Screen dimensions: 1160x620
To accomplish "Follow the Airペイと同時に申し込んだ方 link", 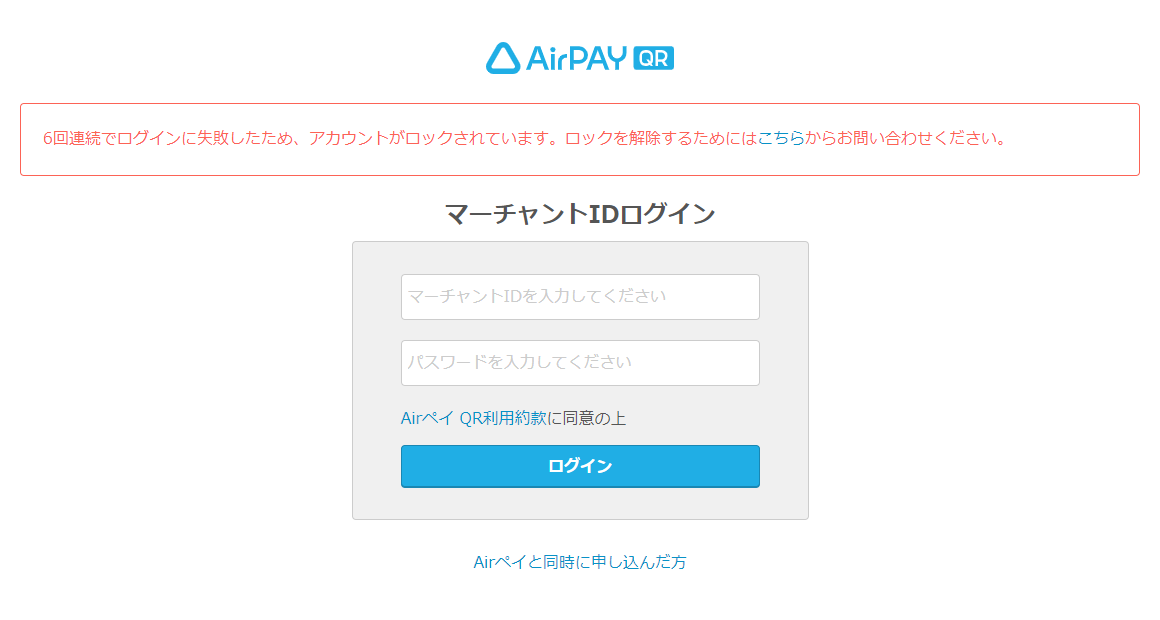I will pyautogui.click(x=580, y=562).
